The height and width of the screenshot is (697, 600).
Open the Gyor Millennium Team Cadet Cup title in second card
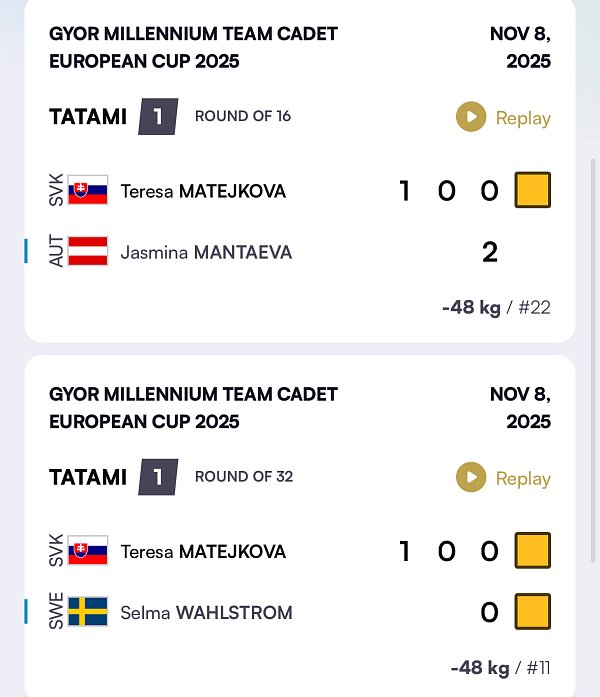click(x=194, y=408)
